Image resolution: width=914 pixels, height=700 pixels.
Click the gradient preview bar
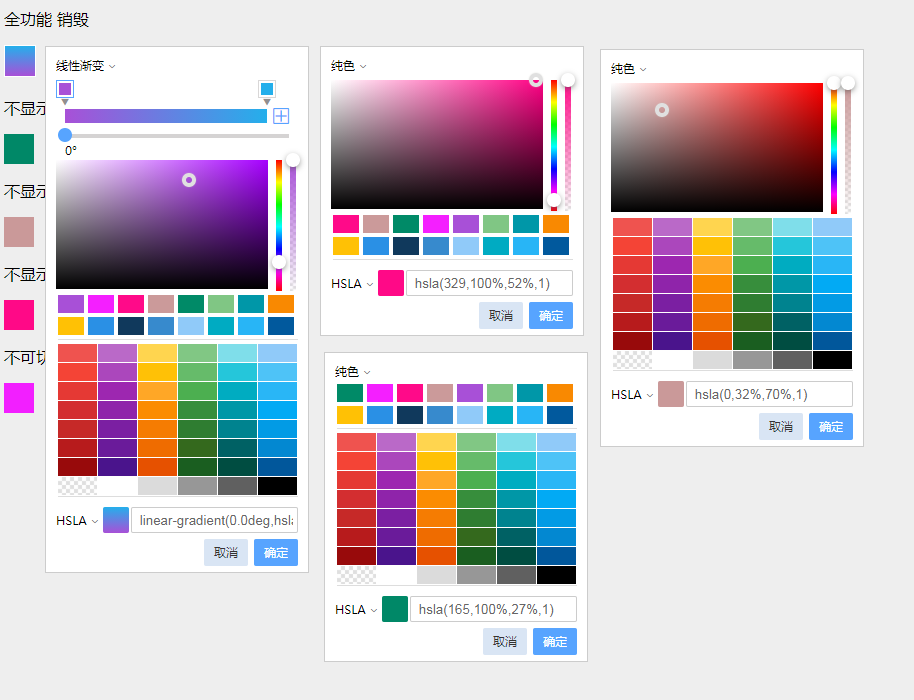click(166, 115)
